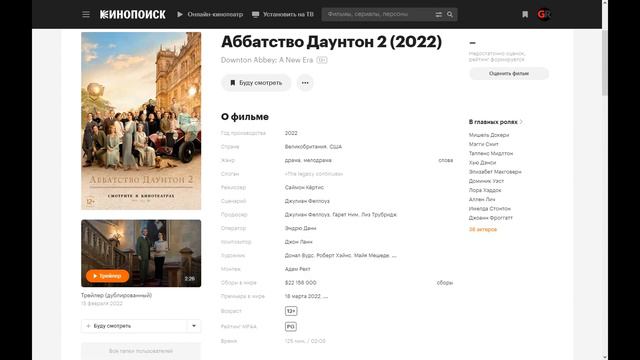Open actor Аллен Лич page
Screen dimensions: 640x360
(482, 199)
